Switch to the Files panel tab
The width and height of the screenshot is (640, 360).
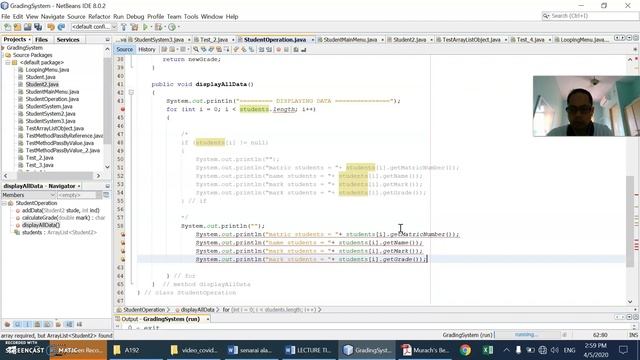41,40
